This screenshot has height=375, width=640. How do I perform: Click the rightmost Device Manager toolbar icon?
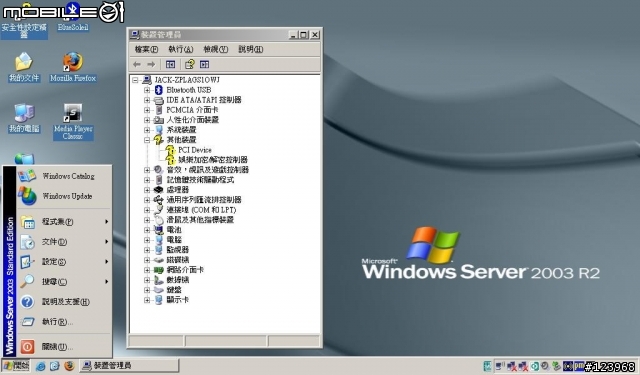coord(204,64)
